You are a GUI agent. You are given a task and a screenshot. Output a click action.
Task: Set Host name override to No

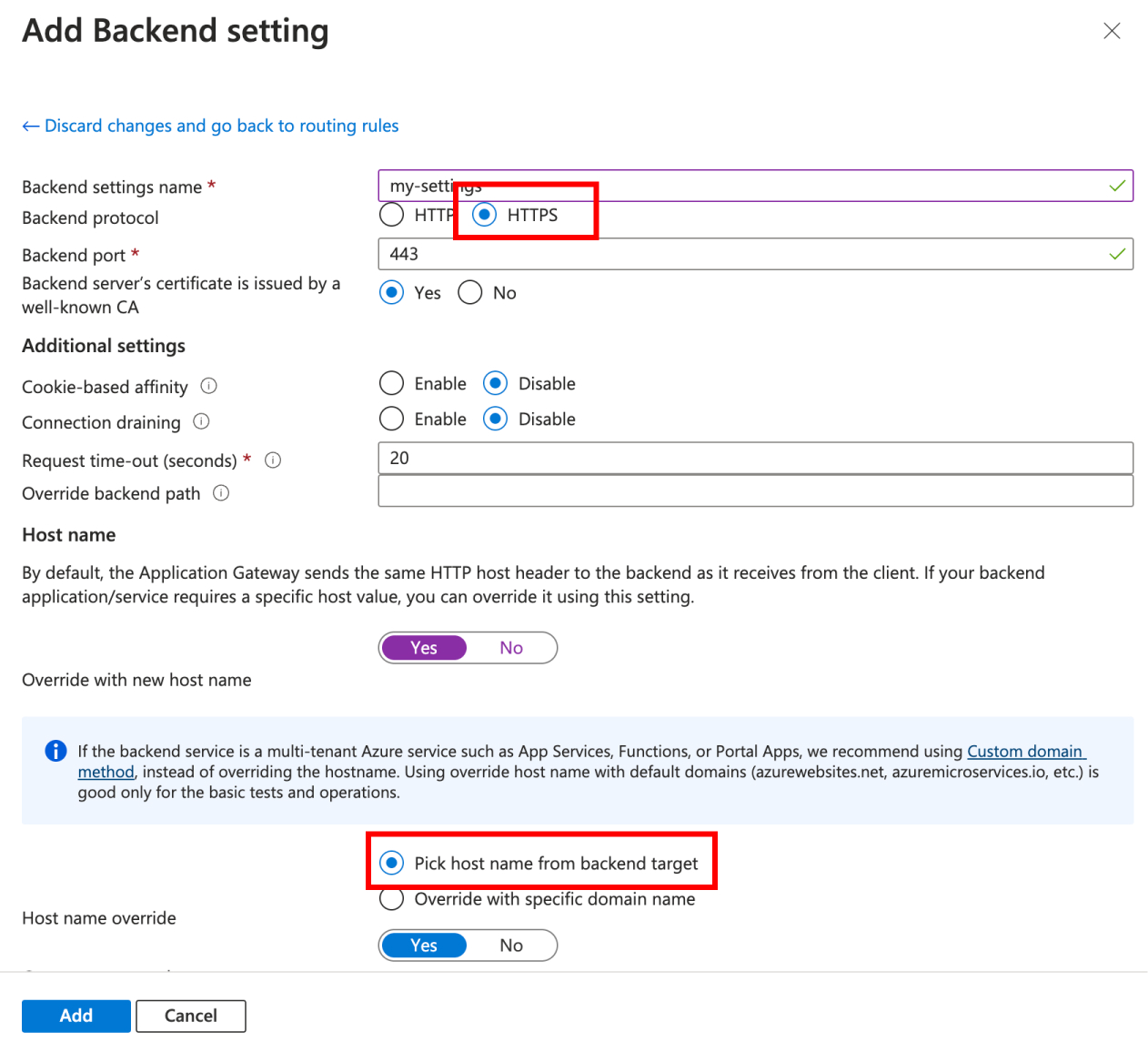tap(511, 945)
